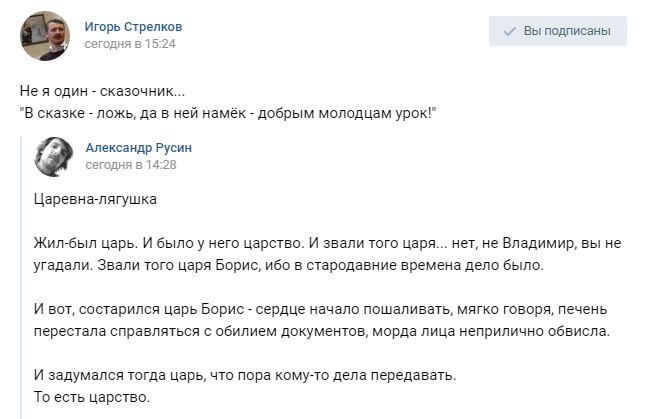Click the vertical quote bar beside the repost

tap(21, 278)
